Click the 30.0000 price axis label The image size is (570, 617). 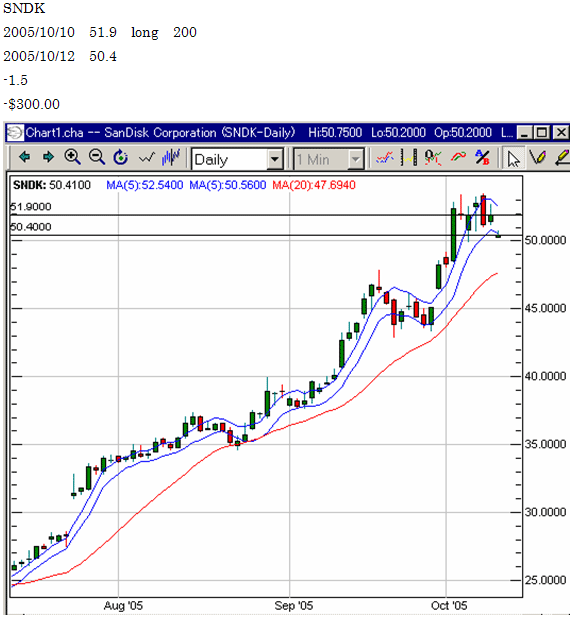pos(545,512)
